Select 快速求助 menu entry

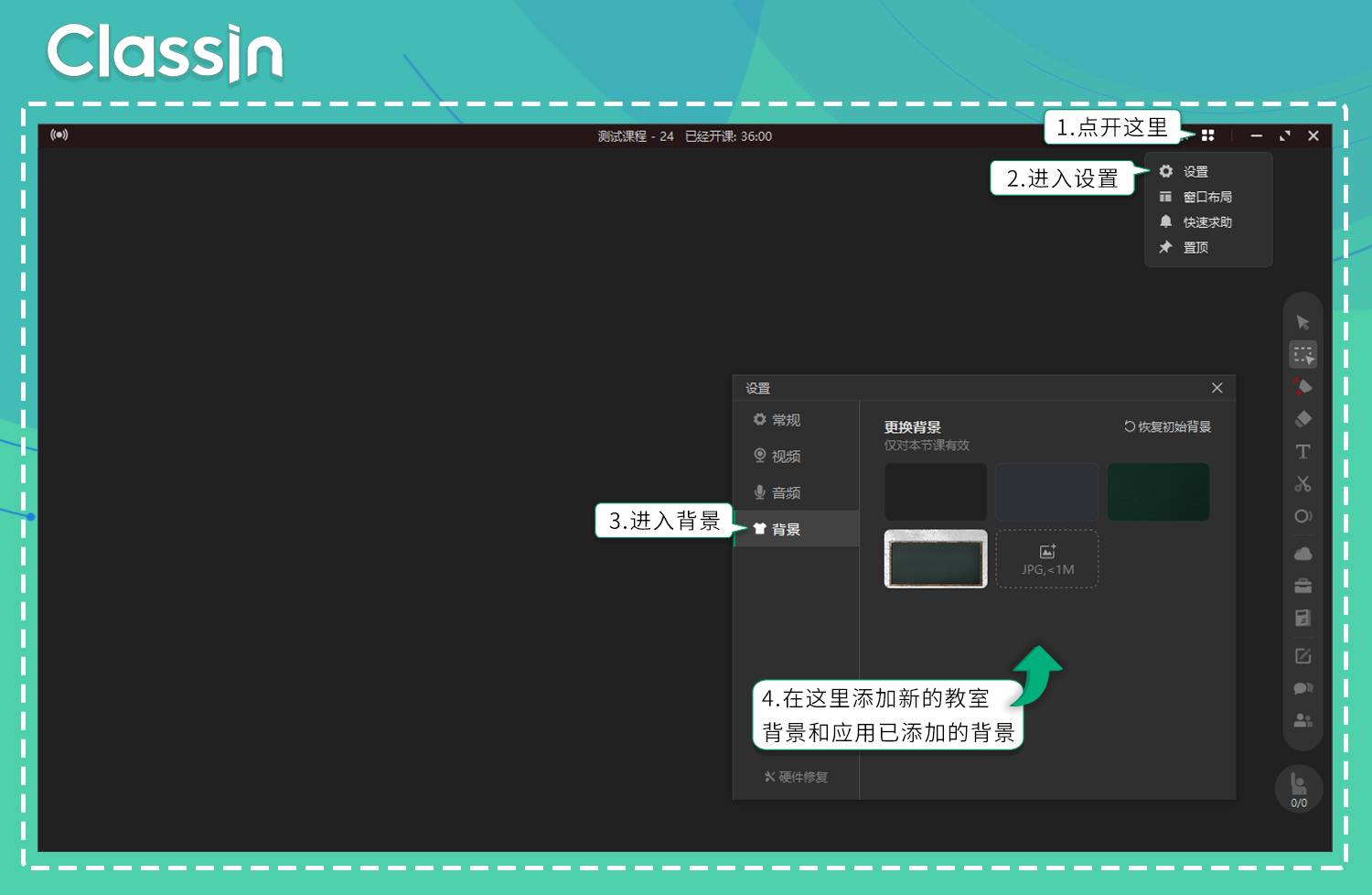[1207, 222]
